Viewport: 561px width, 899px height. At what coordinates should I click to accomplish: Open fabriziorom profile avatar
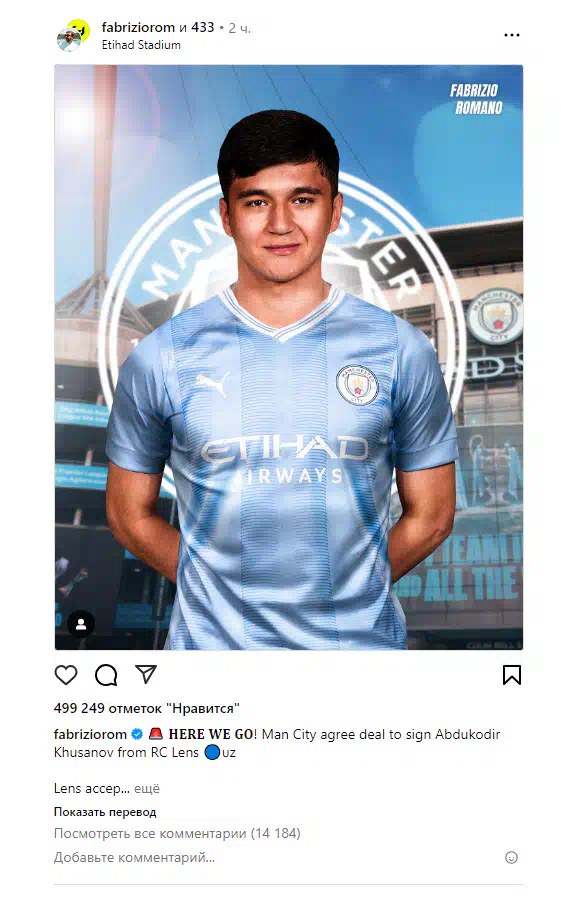(72, 36)
